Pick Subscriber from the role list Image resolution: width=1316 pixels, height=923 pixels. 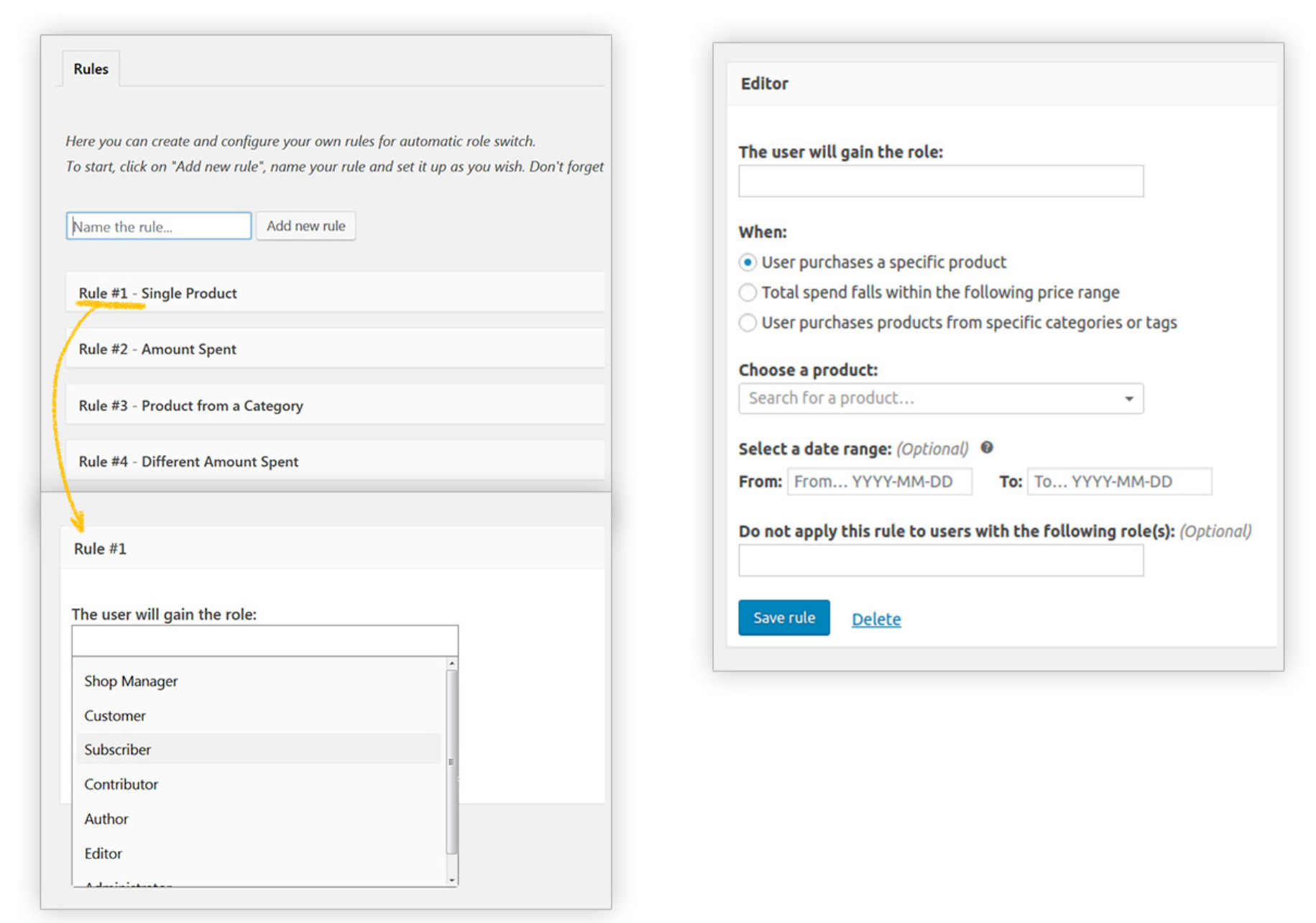pos(118,750)
